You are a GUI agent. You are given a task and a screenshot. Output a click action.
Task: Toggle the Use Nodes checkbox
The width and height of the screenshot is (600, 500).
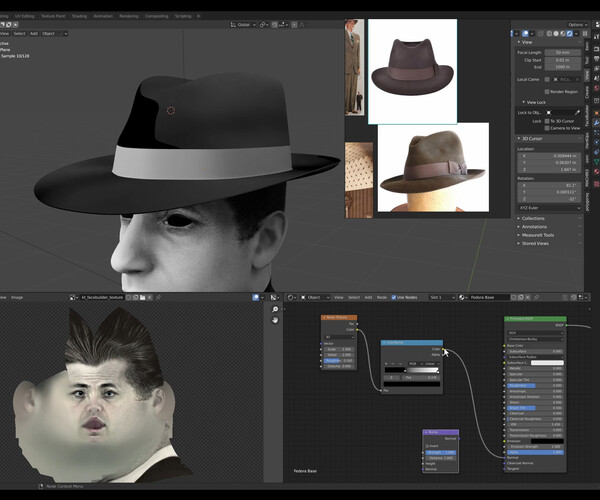tap(394, 297)
